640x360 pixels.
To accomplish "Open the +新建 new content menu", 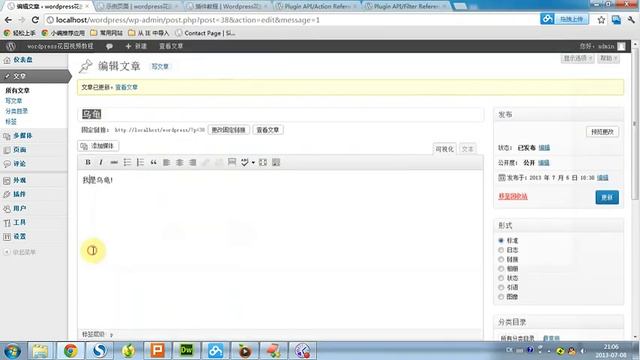I will tap(136, 47).
